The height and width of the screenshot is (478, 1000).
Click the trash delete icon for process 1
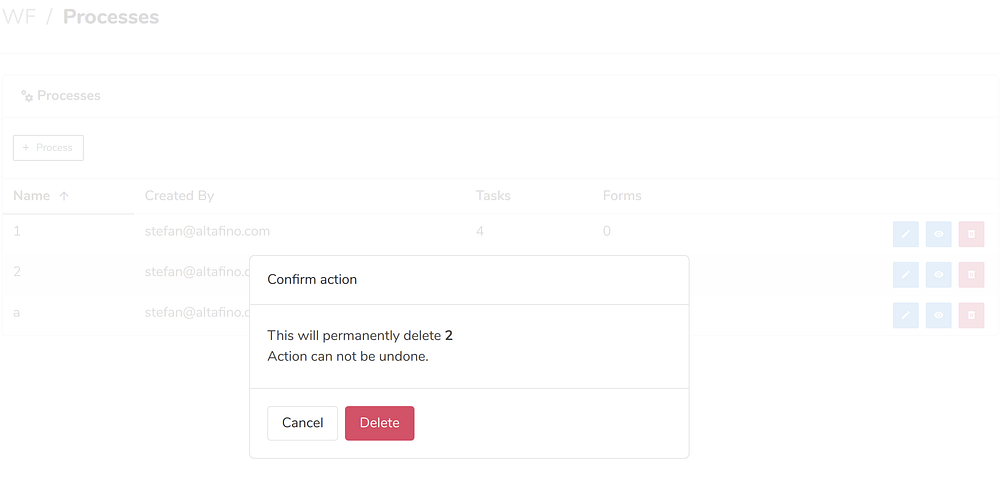point(971,234)
